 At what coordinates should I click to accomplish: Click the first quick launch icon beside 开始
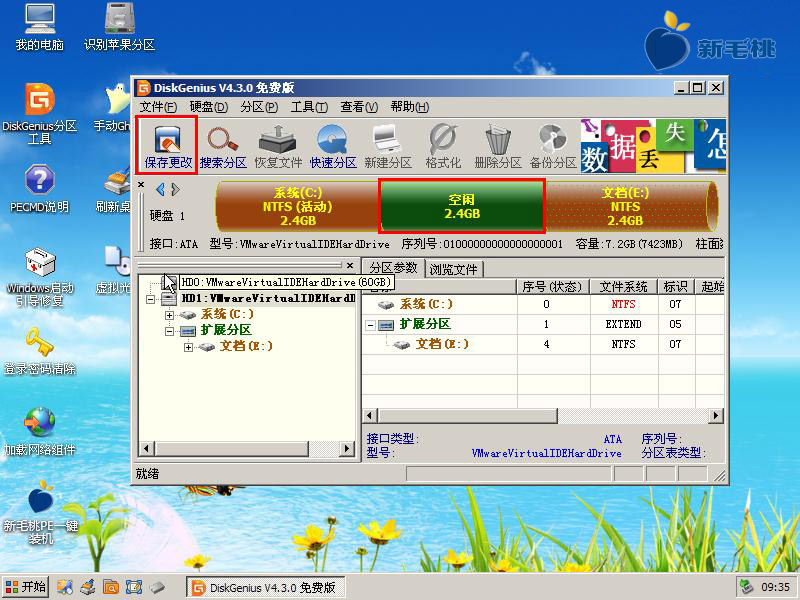(x=64, y=587)
